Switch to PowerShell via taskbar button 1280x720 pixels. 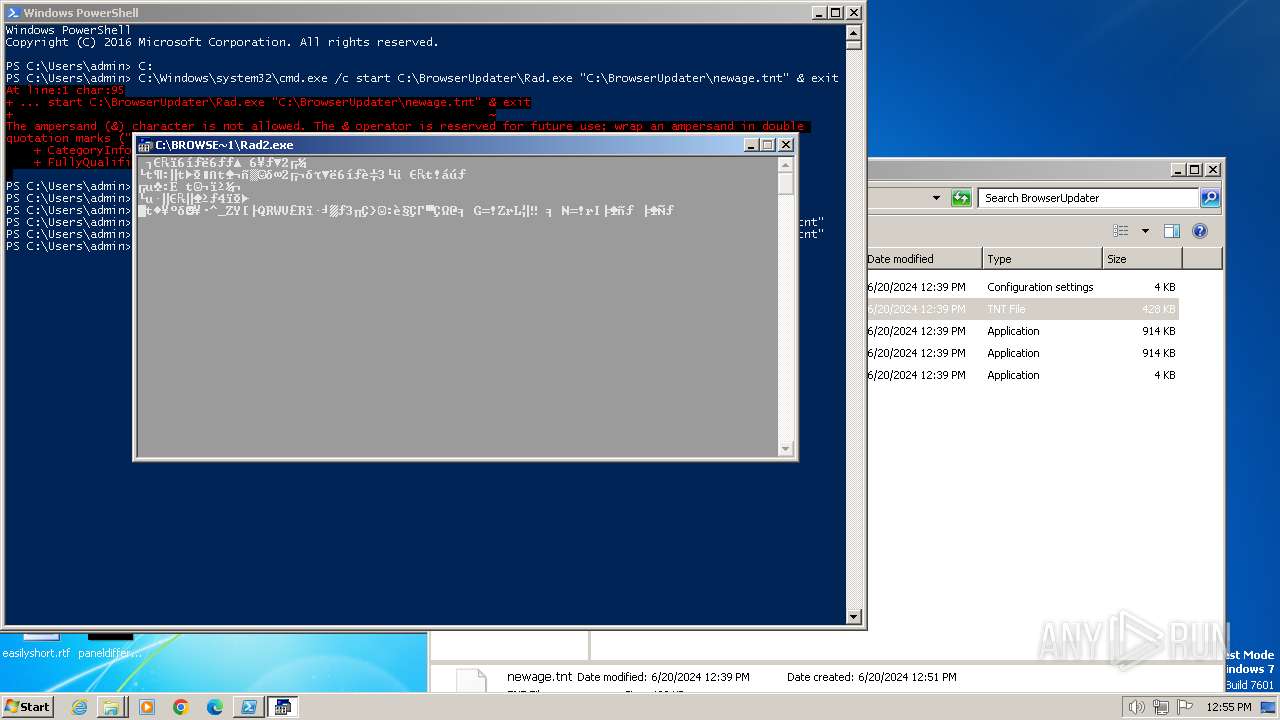tap(248, 707)
